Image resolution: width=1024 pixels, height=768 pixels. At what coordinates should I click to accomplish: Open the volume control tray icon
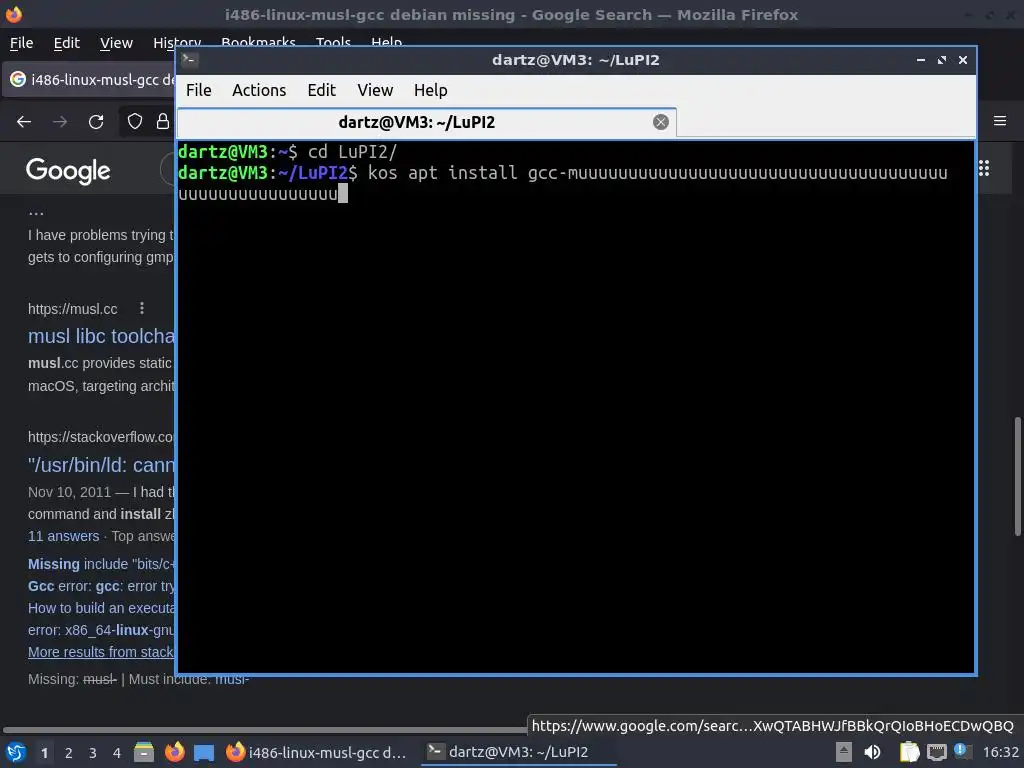(872, 752)
